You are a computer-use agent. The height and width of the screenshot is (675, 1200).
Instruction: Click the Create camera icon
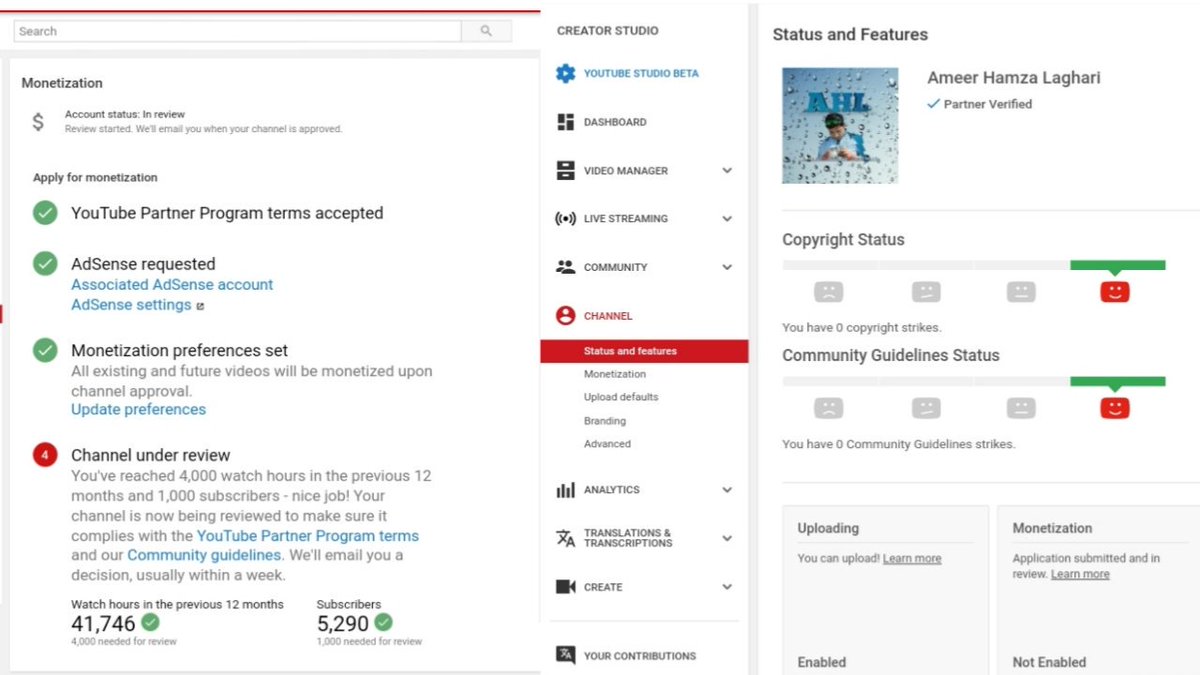(565, 587)
